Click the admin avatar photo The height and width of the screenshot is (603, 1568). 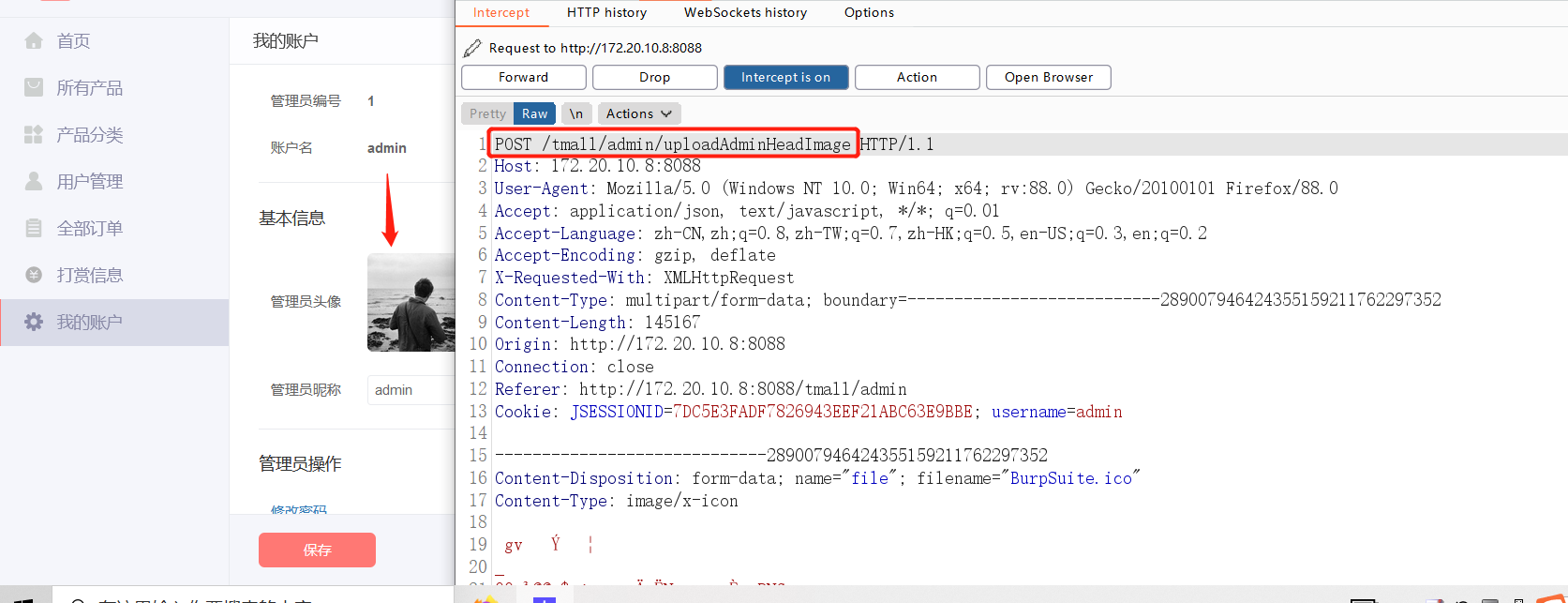click(x=411, y=302)
